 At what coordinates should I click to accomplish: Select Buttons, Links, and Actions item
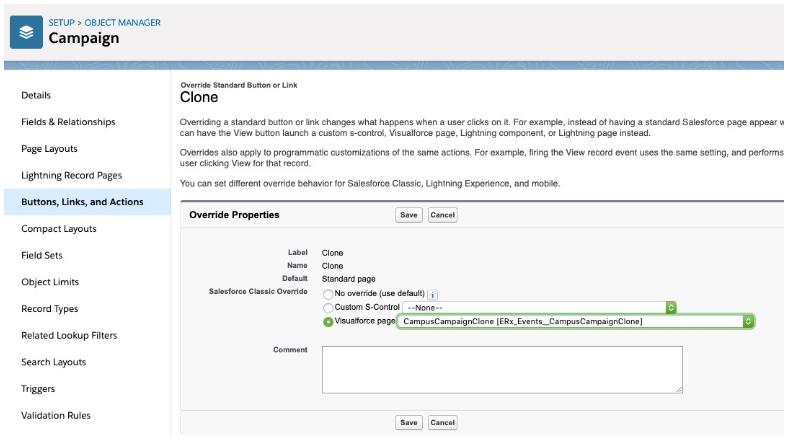point(82,202)
